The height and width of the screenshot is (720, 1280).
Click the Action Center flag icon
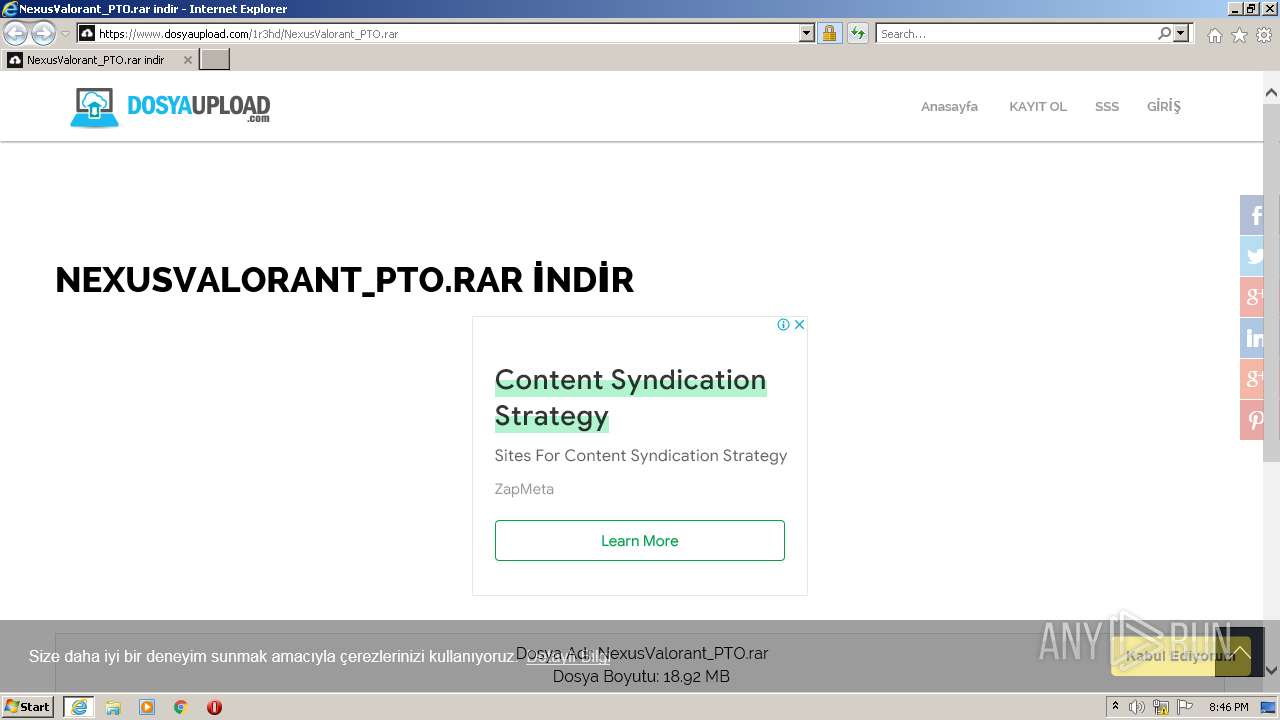coord(1185,707)
